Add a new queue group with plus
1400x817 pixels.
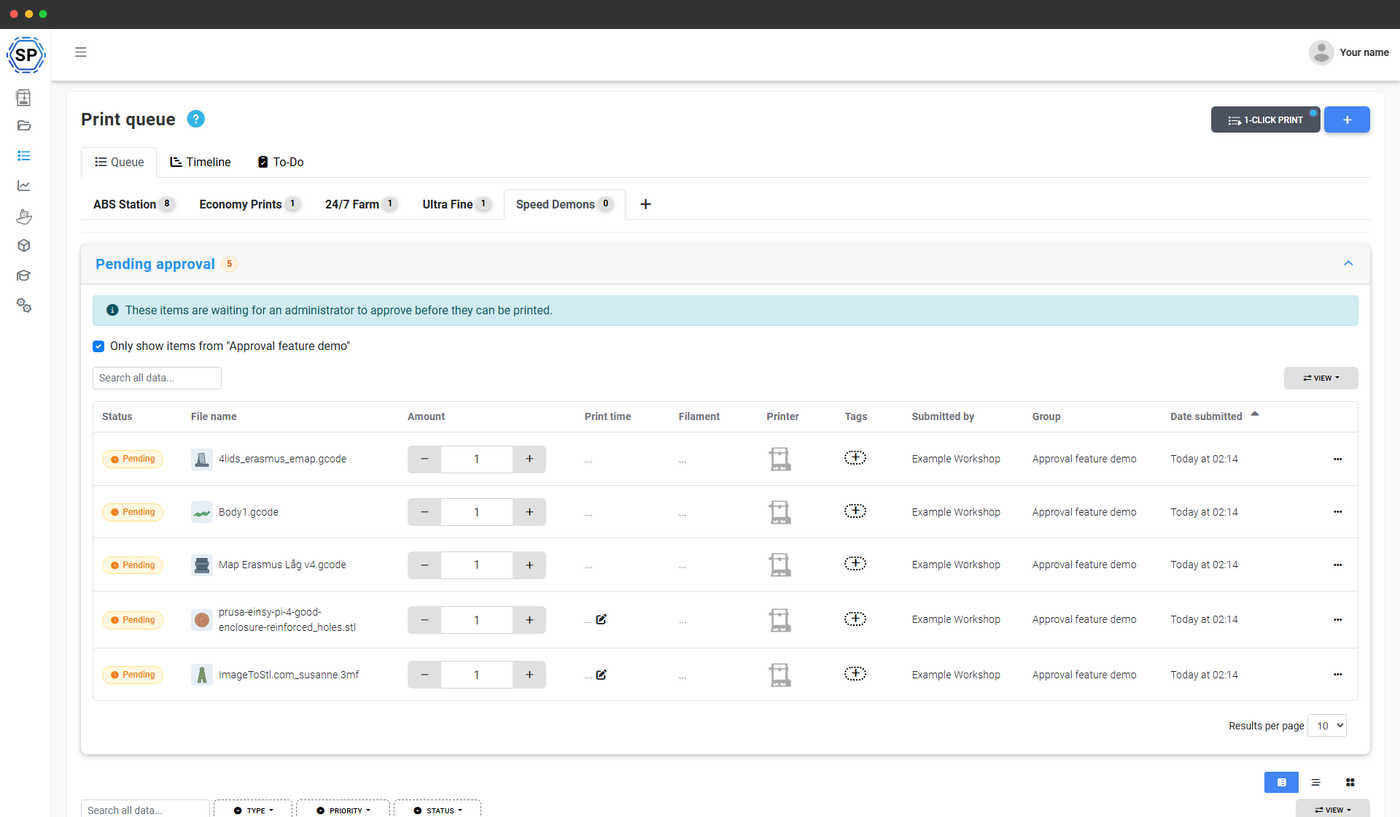pyautogui.click(x=645, y=204)
